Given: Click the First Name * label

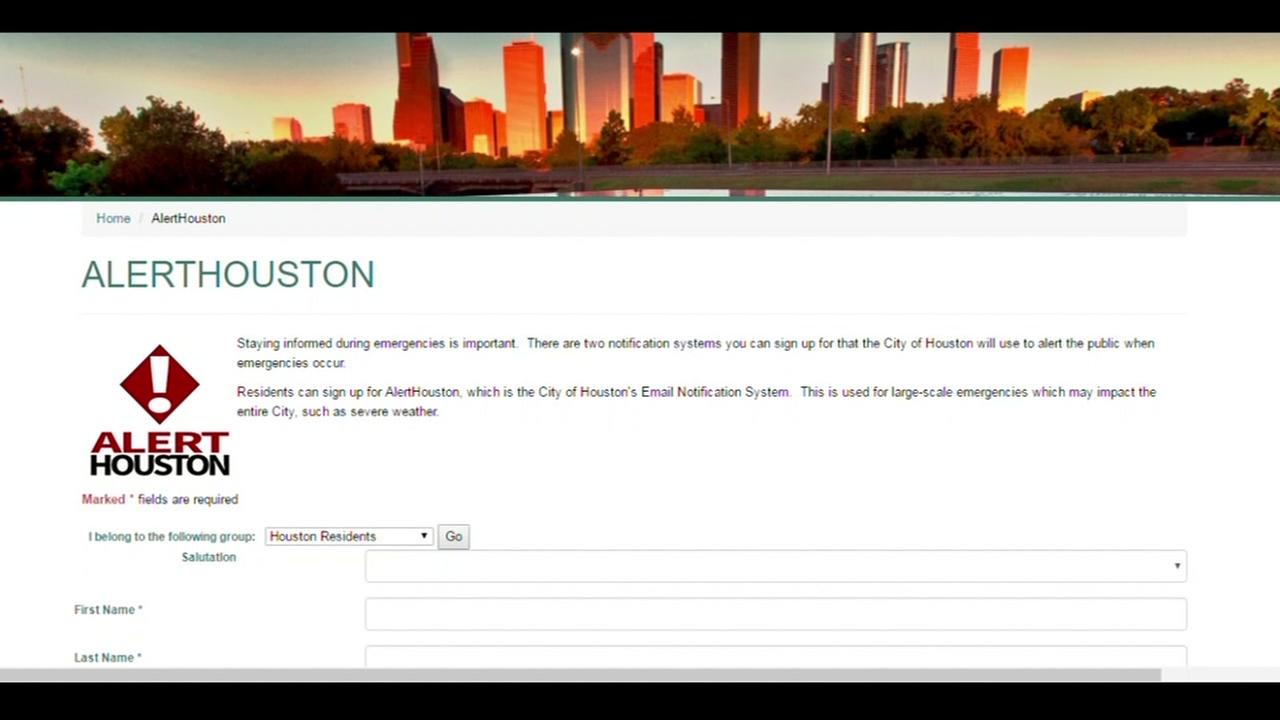Looking at the screenshot, I should tap(108, 610).
